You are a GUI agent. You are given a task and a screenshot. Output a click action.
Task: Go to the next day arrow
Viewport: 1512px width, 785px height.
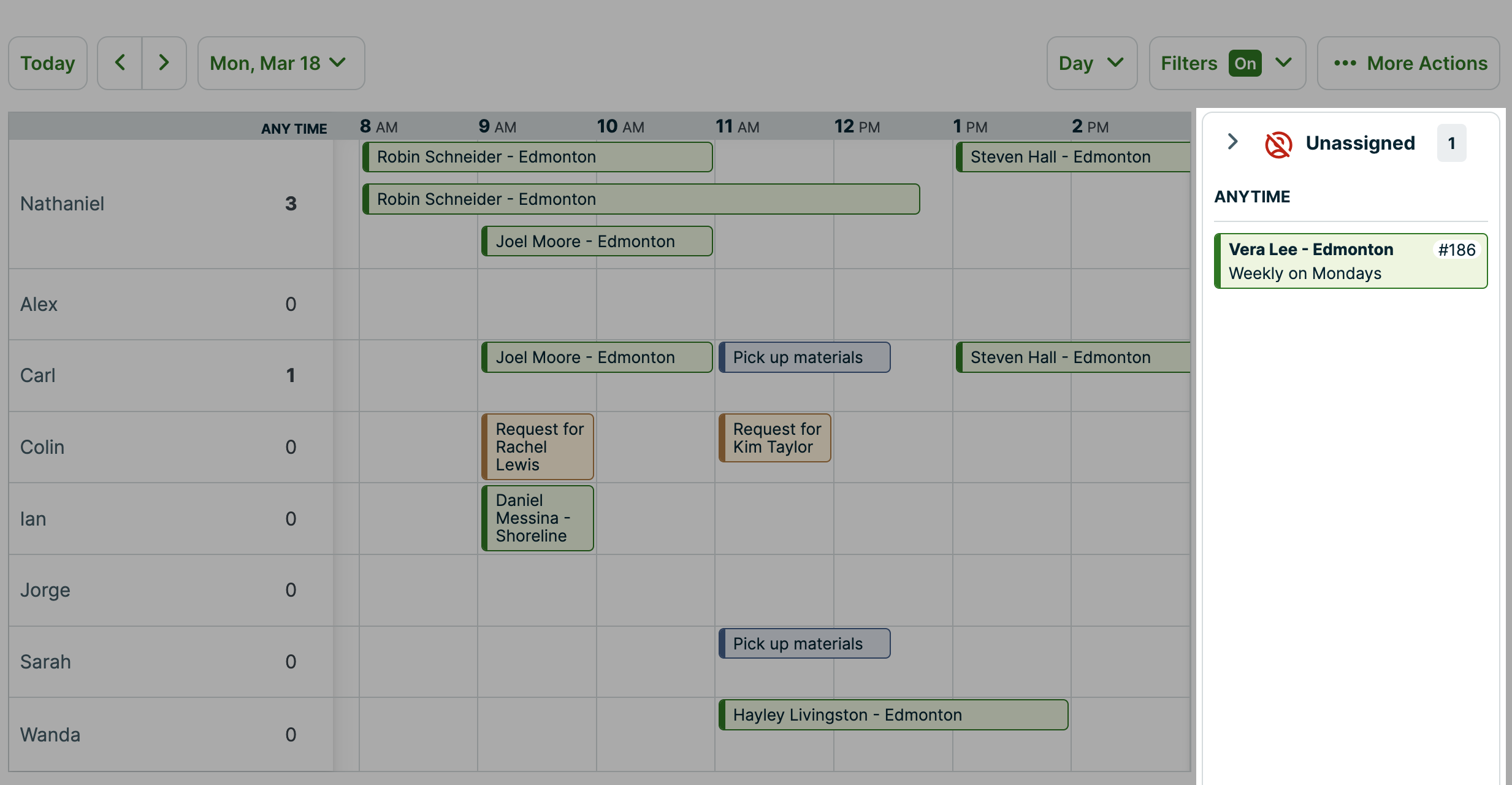[164, 63]
